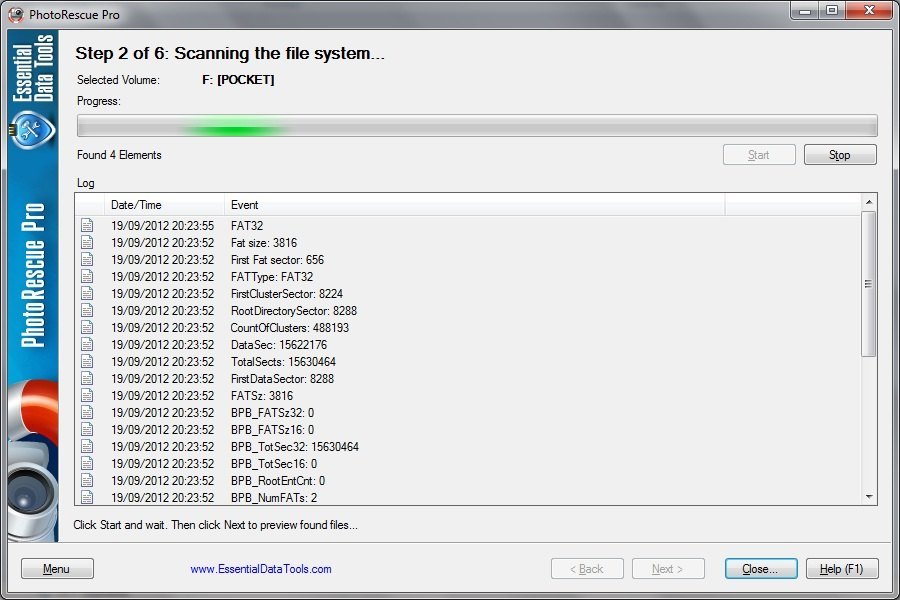This screenshot has height=600, width=900.
Task: Select 'BPB_NumFATs: 2' event text
Action: tap(274, 498)
